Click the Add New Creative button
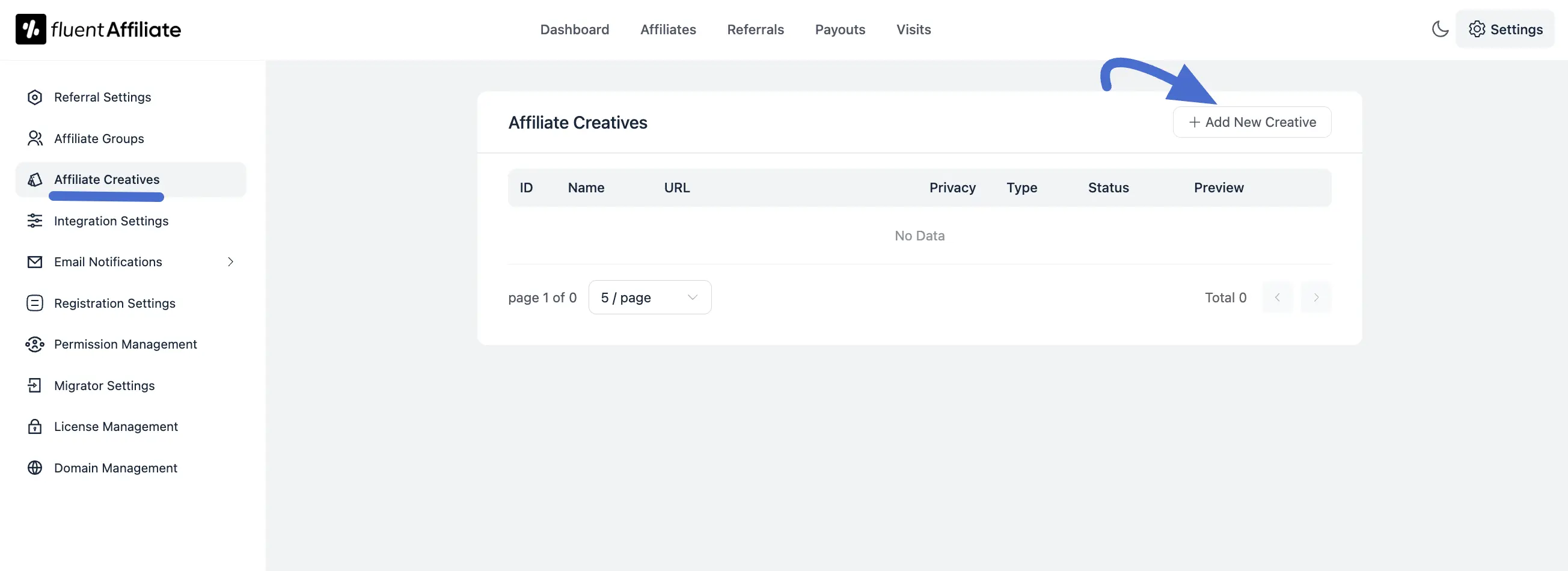This screenshot has height=571, width=1568. (x=1252, y=122)
